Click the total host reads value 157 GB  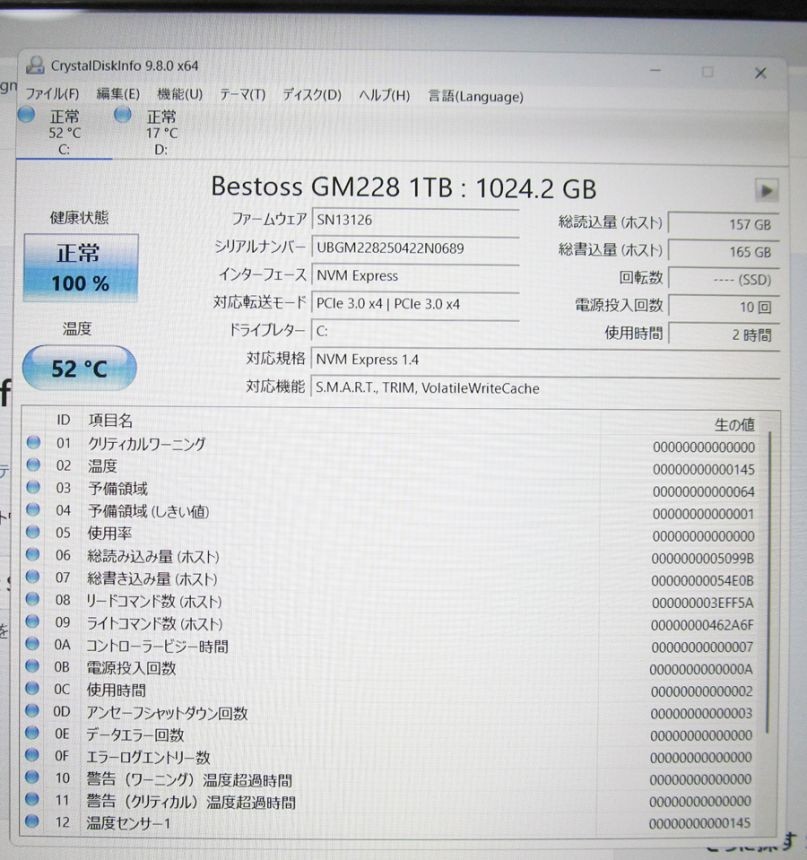tap(724, 224)
